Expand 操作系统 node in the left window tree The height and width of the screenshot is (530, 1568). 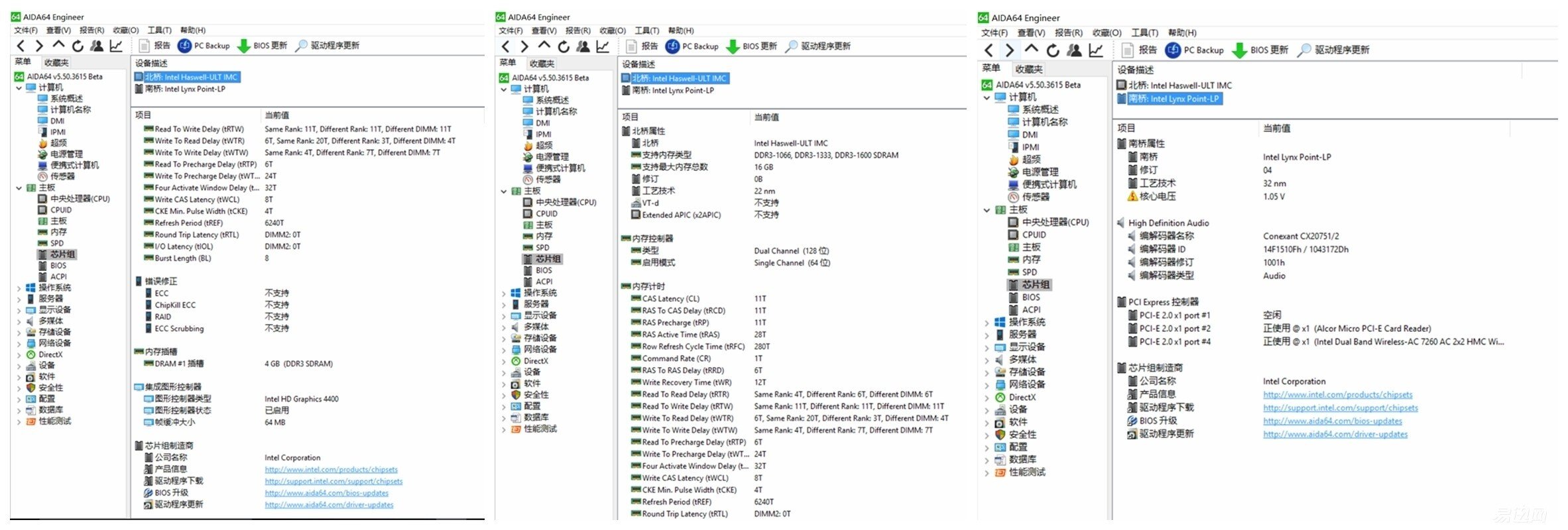[19, 288]
